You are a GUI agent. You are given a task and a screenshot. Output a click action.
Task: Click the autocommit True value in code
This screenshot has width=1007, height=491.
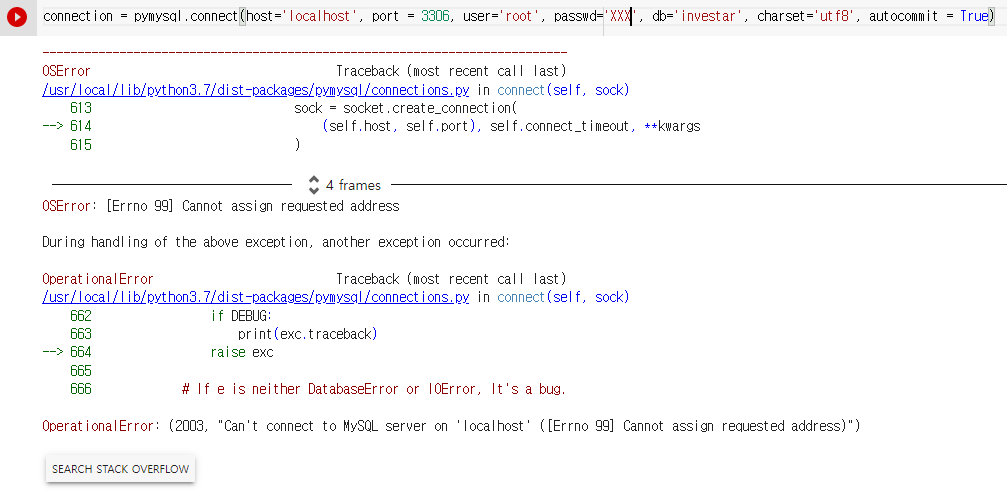tap(974, 17)
